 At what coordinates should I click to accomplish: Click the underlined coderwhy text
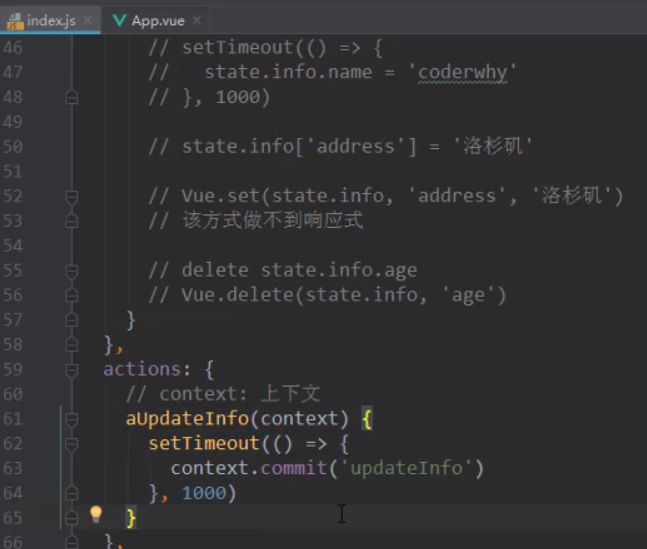(x=463, y=73)
